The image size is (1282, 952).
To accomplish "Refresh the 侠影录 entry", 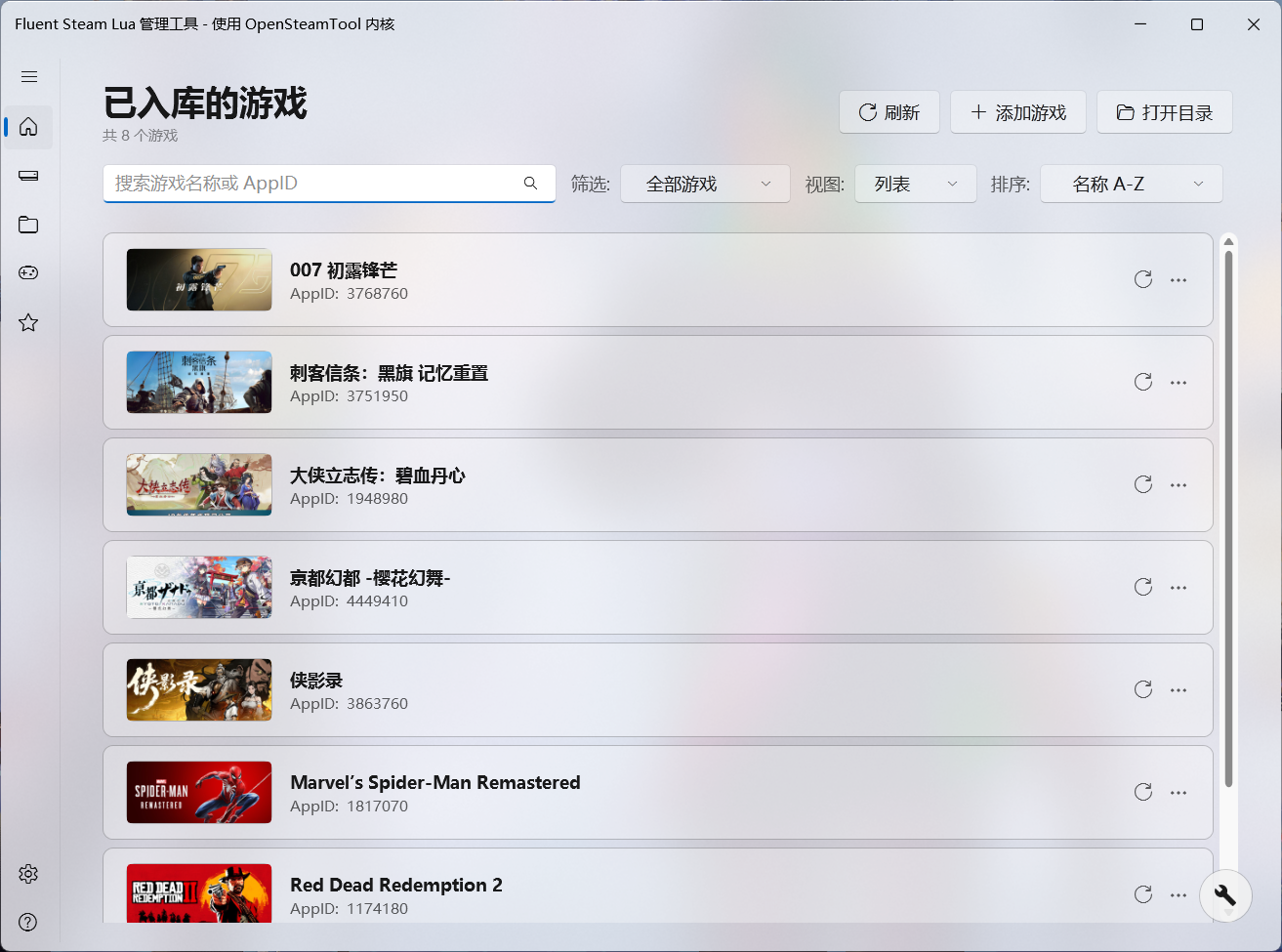I will click(x=1143, y=689).
